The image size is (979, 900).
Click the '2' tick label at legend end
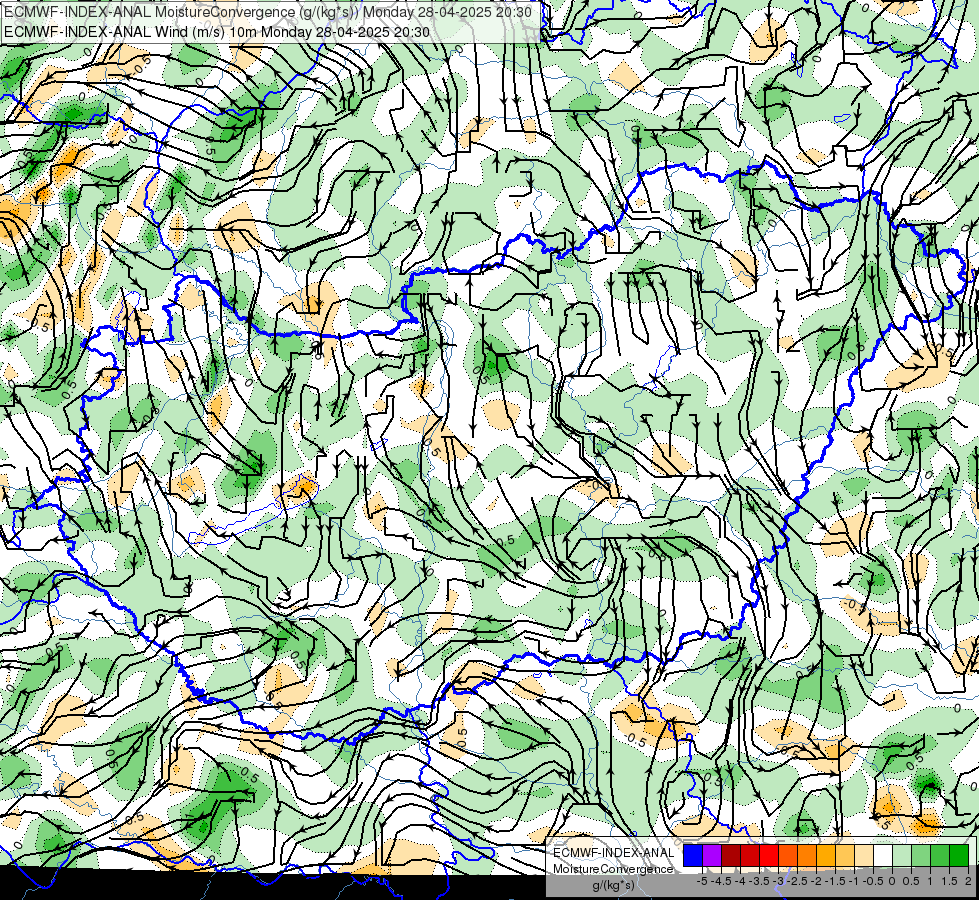point(968,881)
